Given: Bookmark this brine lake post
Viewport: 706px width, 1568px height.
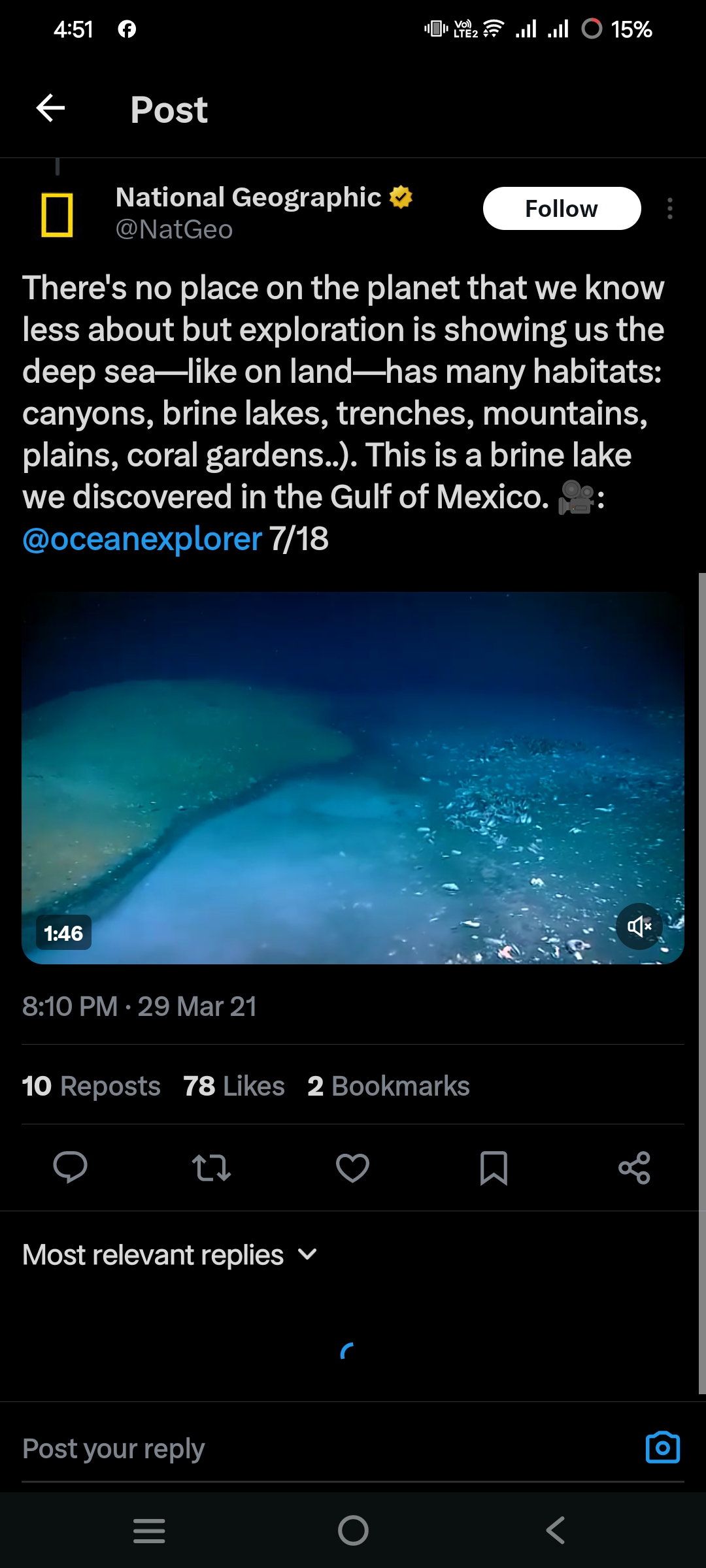Looking at the screenshot, I should pos(494,1168).
